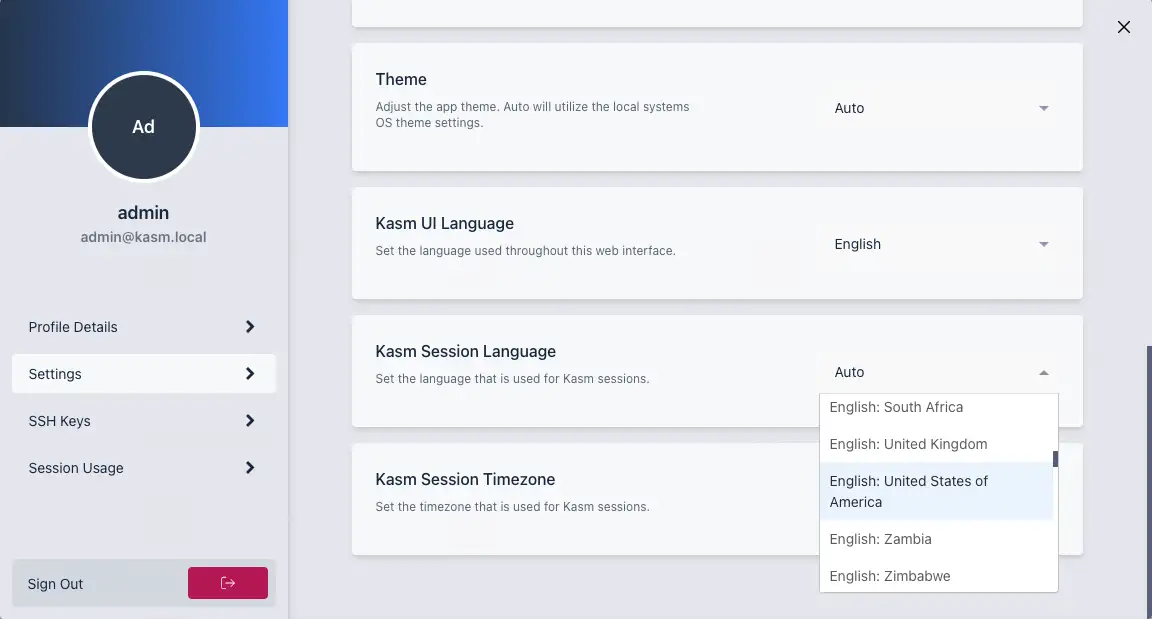The width and height of the screenshot is (1152, 619).
Task: Open the Theme dropdown set to Auto
Action: pyautogui.click(x=940, y=108)
